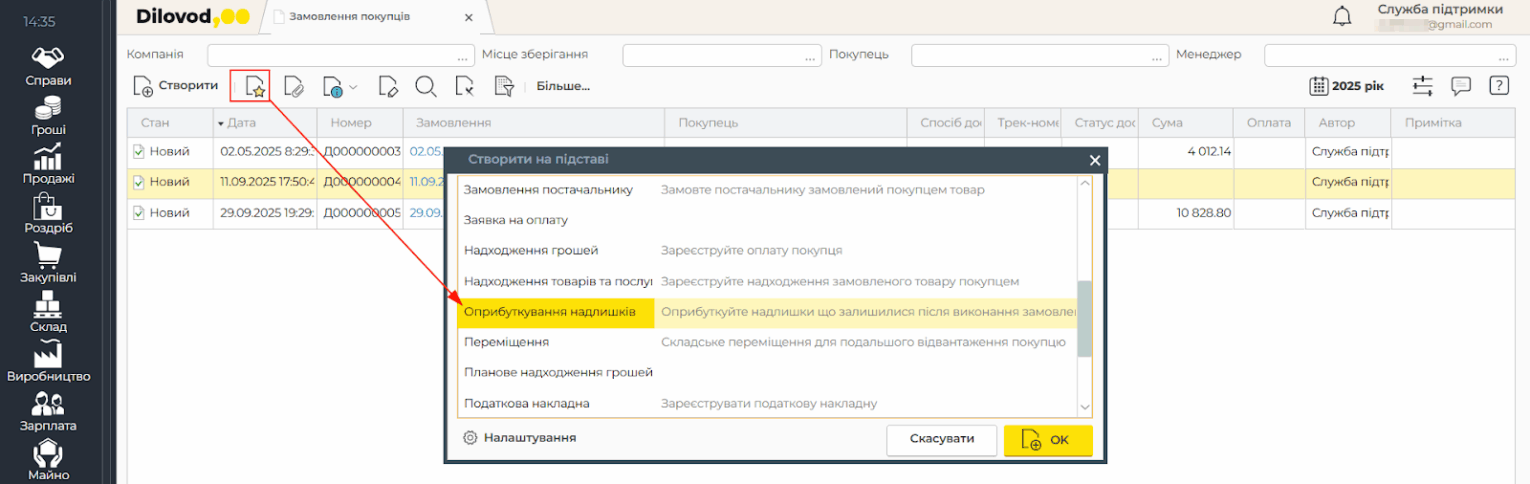Viewport: 1530px width, 484px height.
Task: Open the 2025 рік period selector
Action: (x=1347, y=86)
